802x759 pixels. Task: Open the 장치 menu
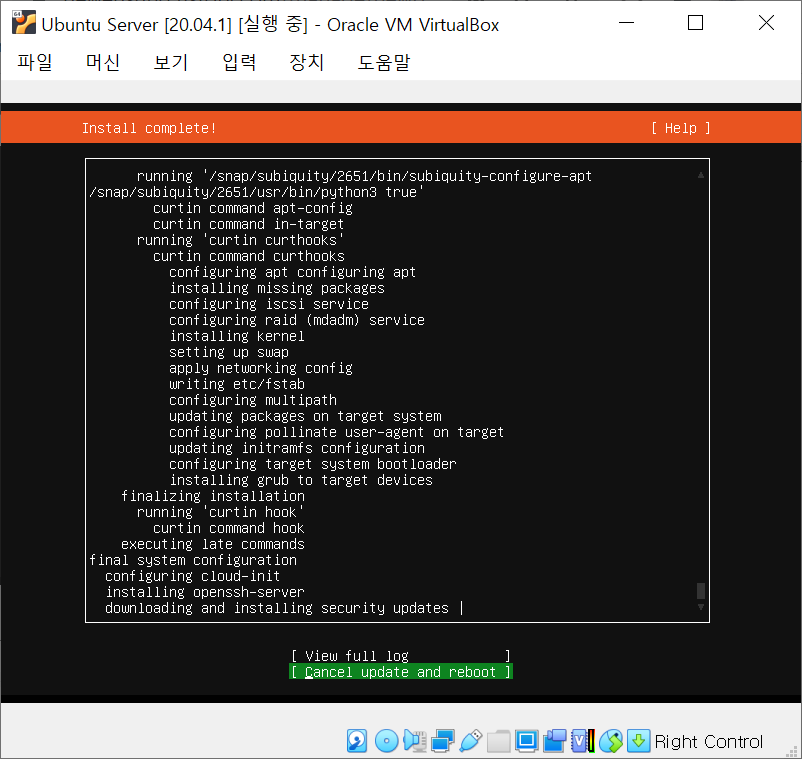[x=306, y=62]
